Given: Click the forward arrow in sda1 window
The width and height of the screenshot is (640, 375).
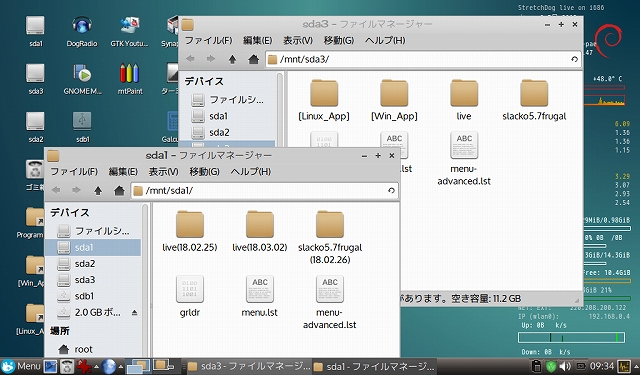Looking at the screenshot, I should tap(76, 191).
